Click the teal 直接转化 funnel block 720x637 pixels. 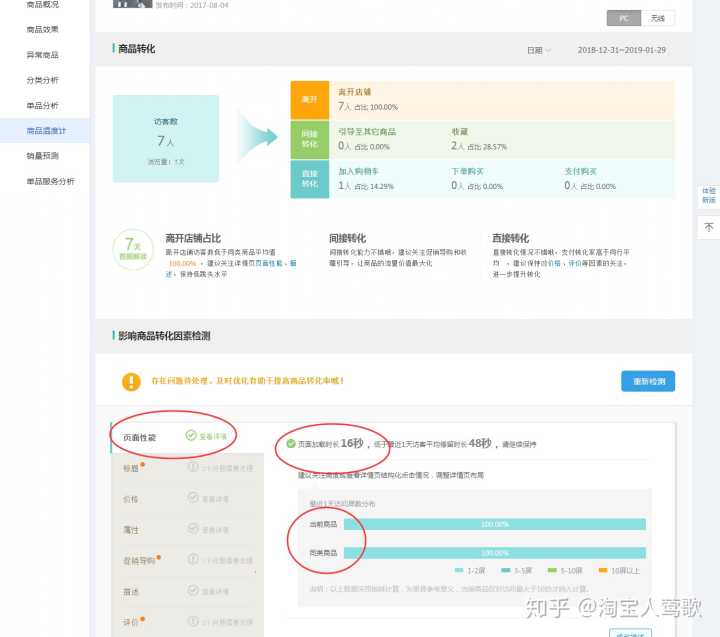click(x=309, y=179)
